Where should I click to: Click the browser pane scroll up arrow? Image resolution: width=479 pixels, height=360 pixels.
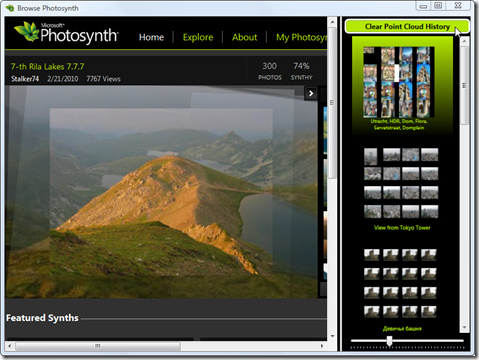[332, 22]
